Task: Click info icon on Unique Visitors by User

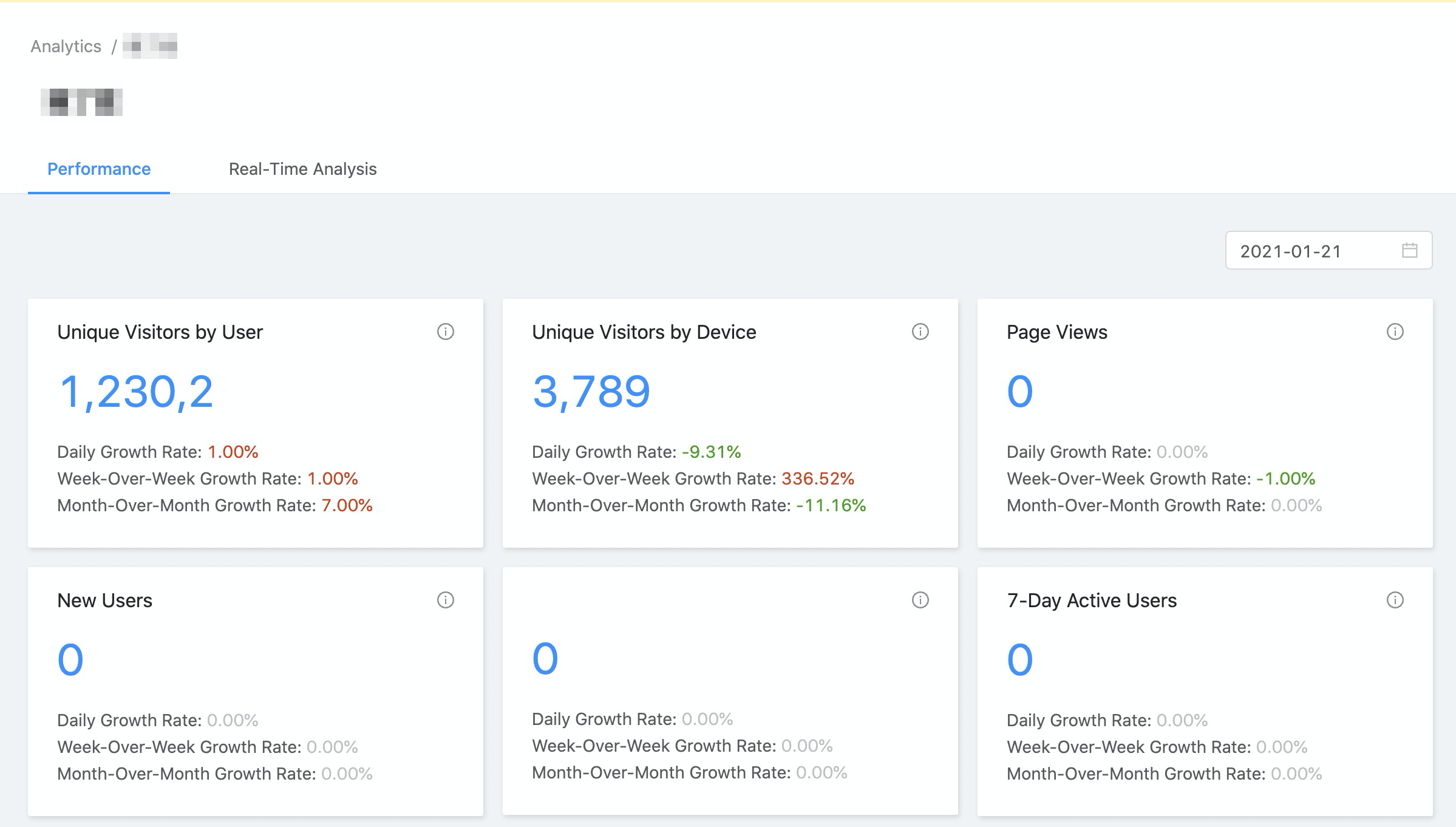Action: (446, 332)
